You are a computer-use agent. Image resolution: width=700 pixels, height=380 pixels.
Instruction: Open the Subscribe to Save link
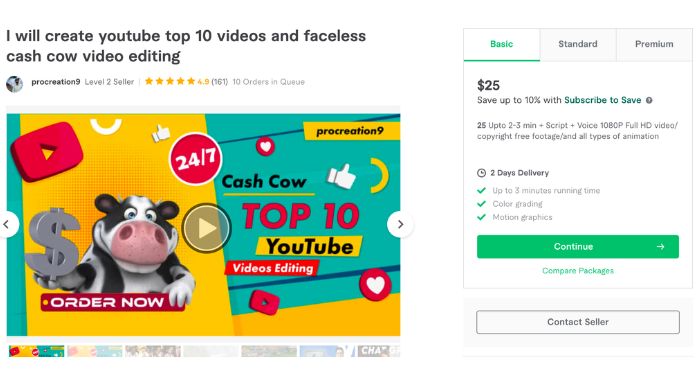pyautogui.click(x=602, y=100)
